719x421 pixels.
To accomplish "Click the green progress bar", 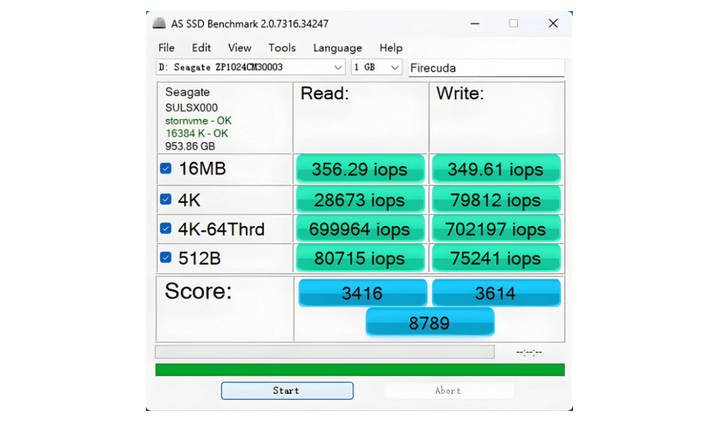I will [x=359, y=370].
